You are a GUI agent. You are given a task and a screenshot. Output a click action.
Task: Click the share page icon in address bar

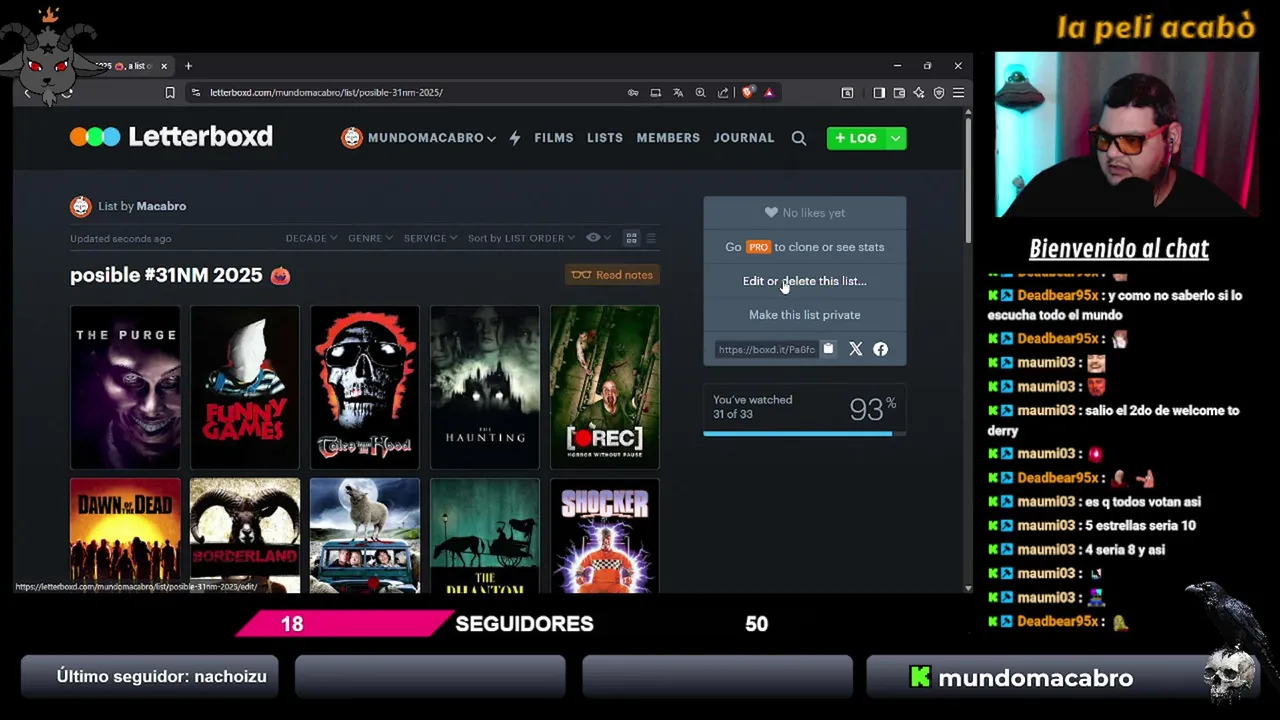[x=723, y=92]
